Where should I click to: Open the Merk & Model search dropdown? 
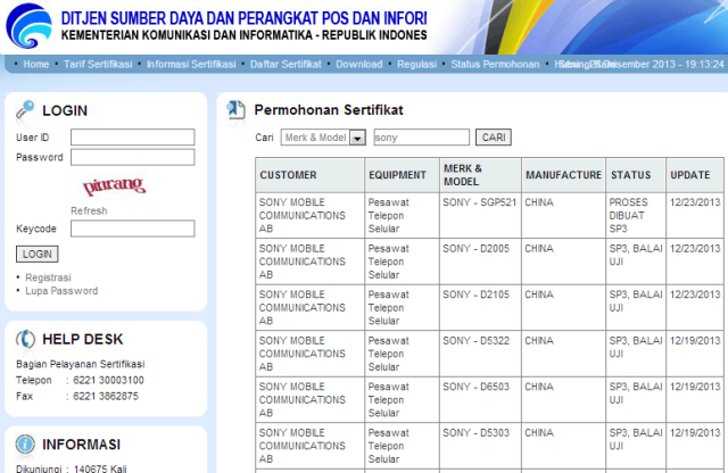pos(357,138)
